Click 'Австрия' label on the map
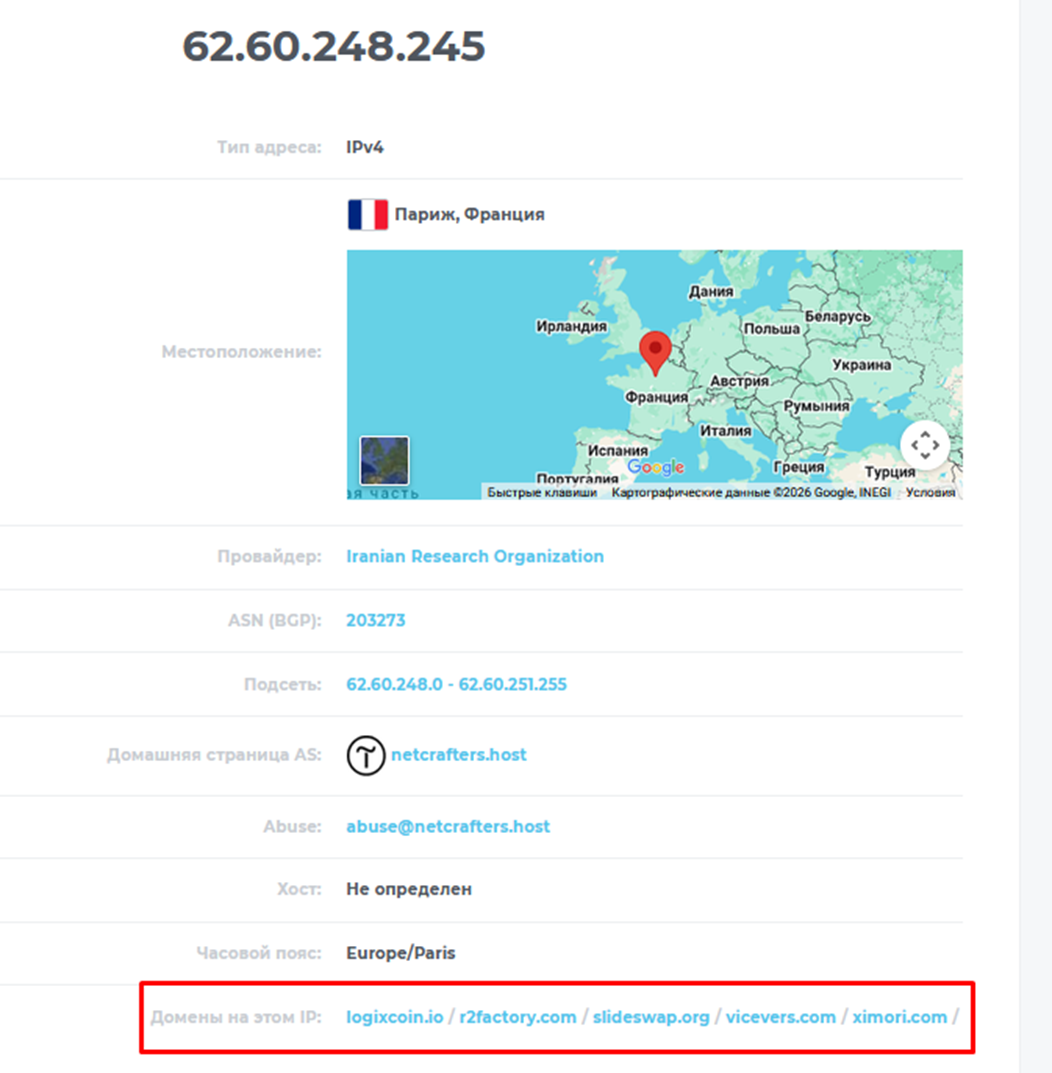This screenshot has width=1052, height=1073. 739,380
